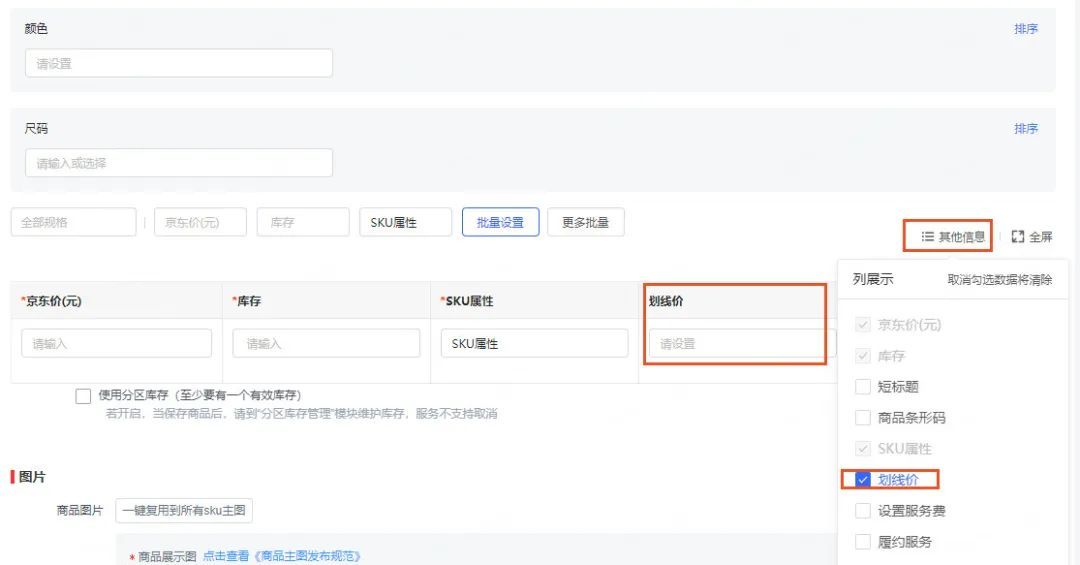The width and height of the screenshot is (1080, 565).
Task: Open the batch SKU属性 selector
Action: pos(405,222)
